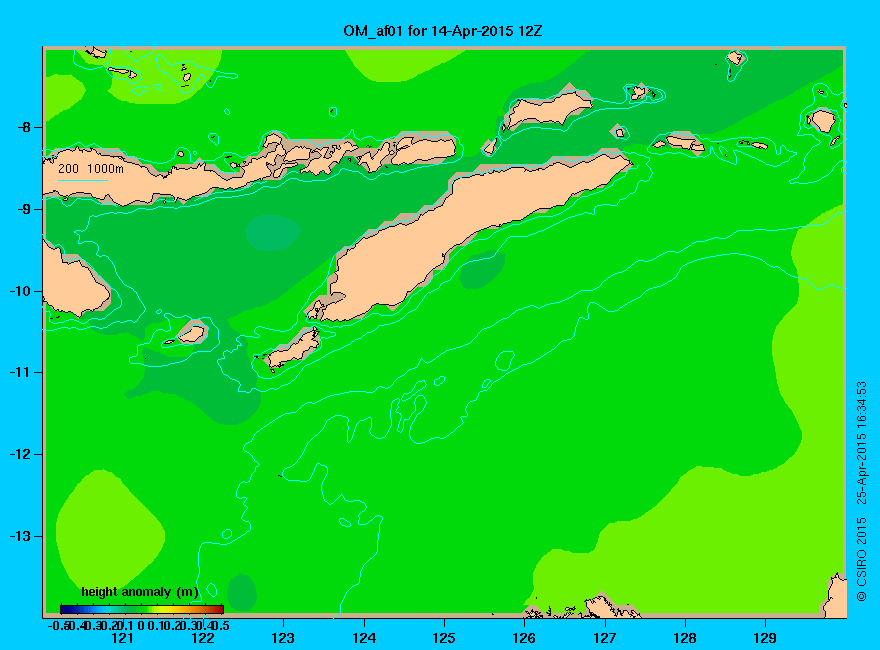The height and width of the screenshot is (650, 880).
Task: Click the '200 1000m' contour legend text
Action: pos(91,168)
